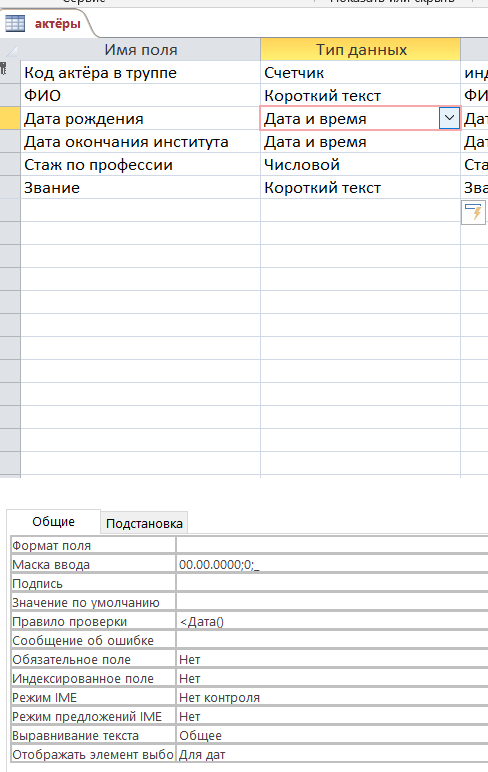Select field name Код актёра в труппе
Viewport: 488px width, 772px height.
point(140,72)
